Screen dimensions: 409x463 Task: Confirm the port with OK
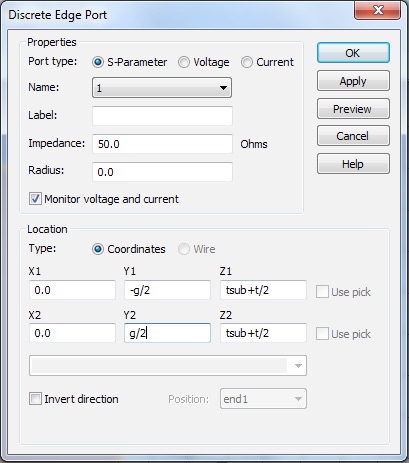point(353,53)
